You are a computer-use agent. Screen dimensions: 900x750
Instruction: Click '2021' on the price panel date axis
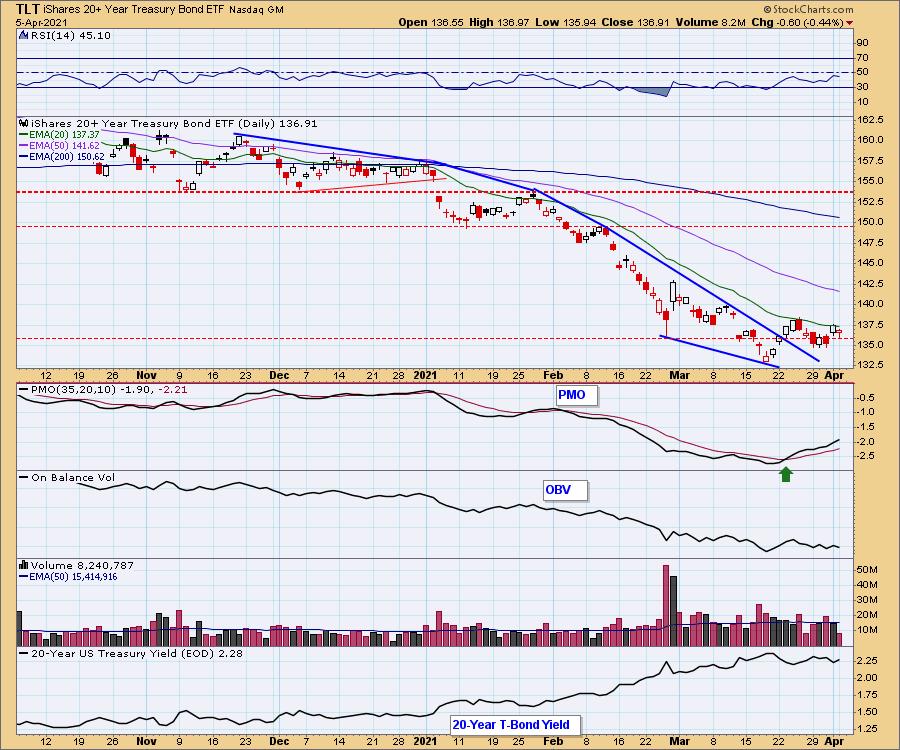(x=425, y=375)
